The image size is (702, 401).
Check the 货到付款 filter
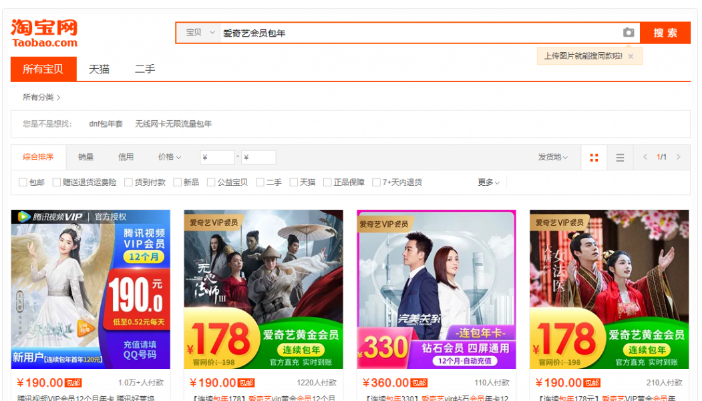point(128,182)
